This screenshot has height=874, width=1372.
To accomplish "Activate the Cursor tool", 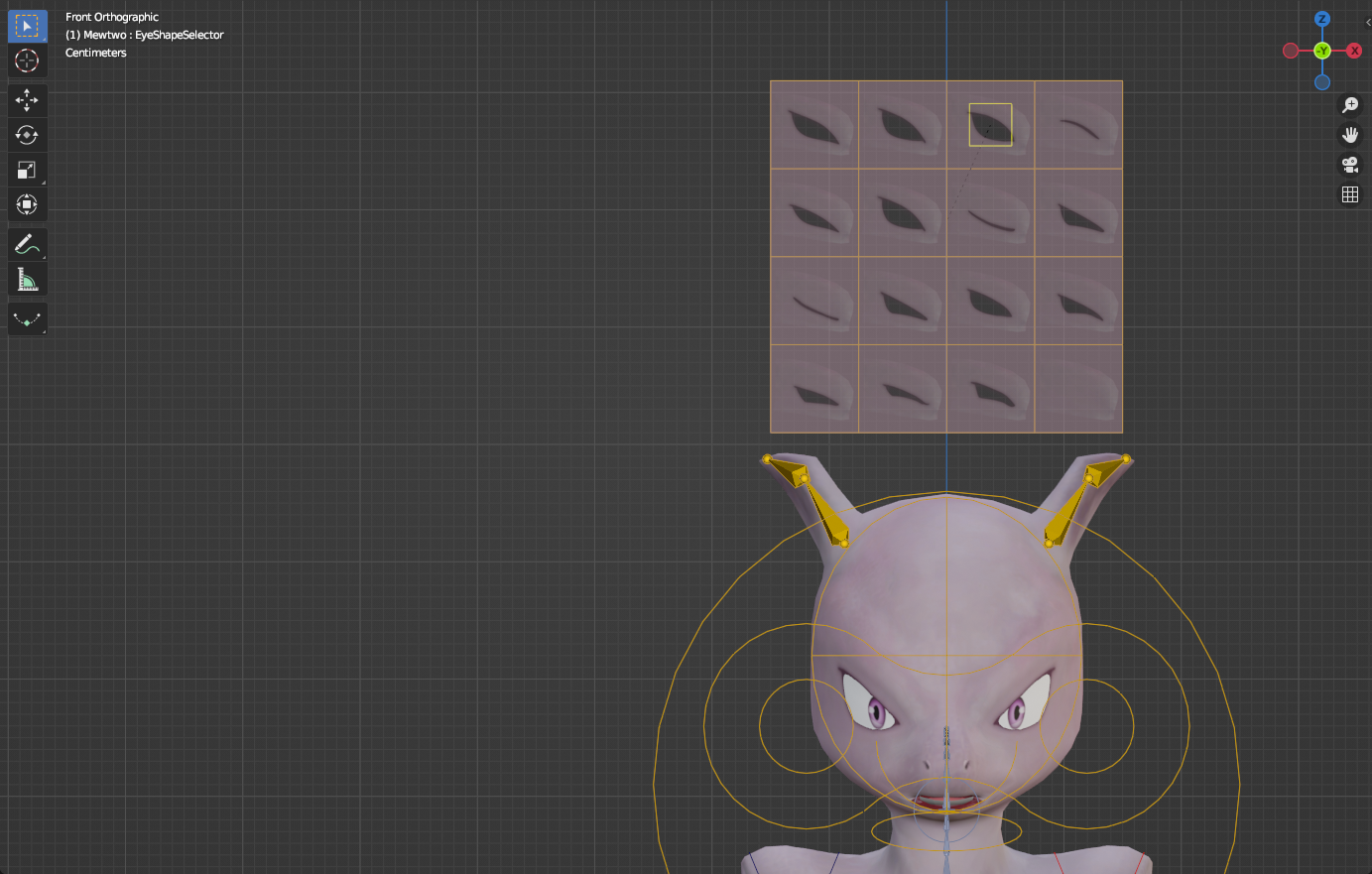I will (27, 61).
